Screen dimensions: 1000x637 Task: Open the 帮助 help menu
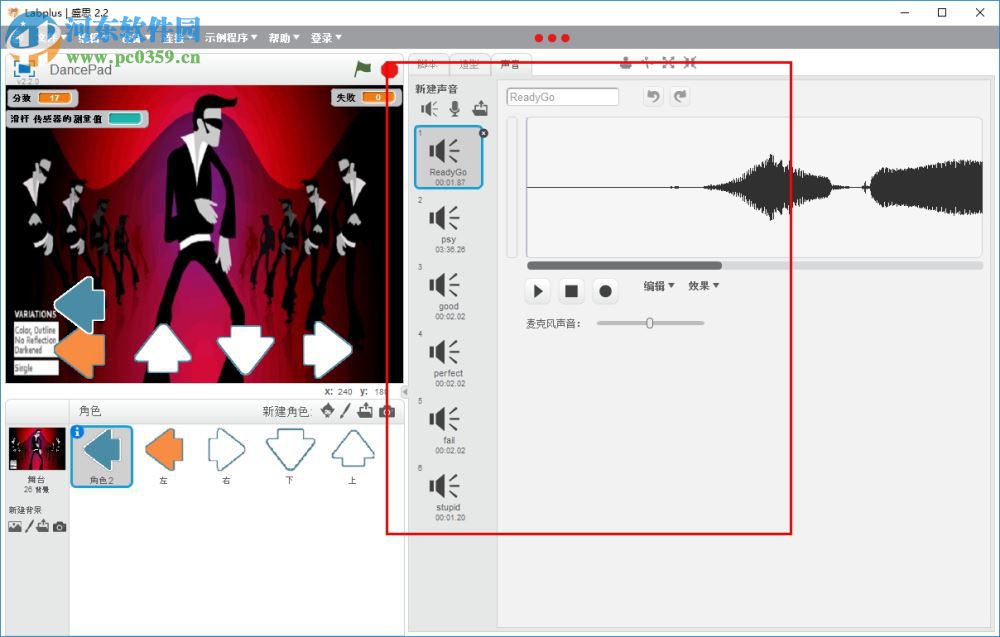pyautogui.click(x=284, y=38)
